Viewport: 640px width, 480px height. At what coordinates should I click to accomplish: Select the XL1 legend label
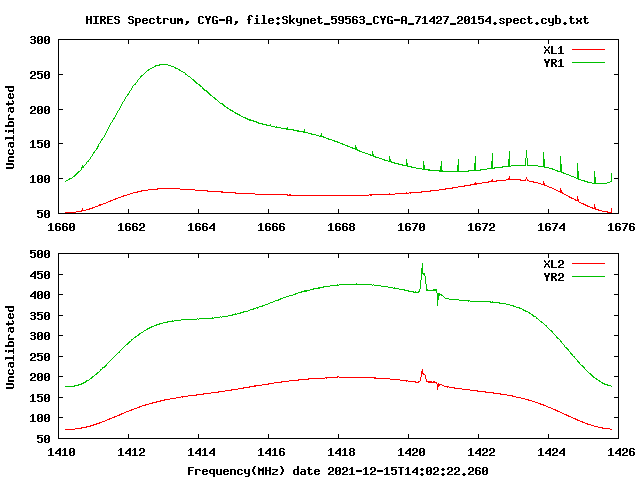tap(553, 50)
